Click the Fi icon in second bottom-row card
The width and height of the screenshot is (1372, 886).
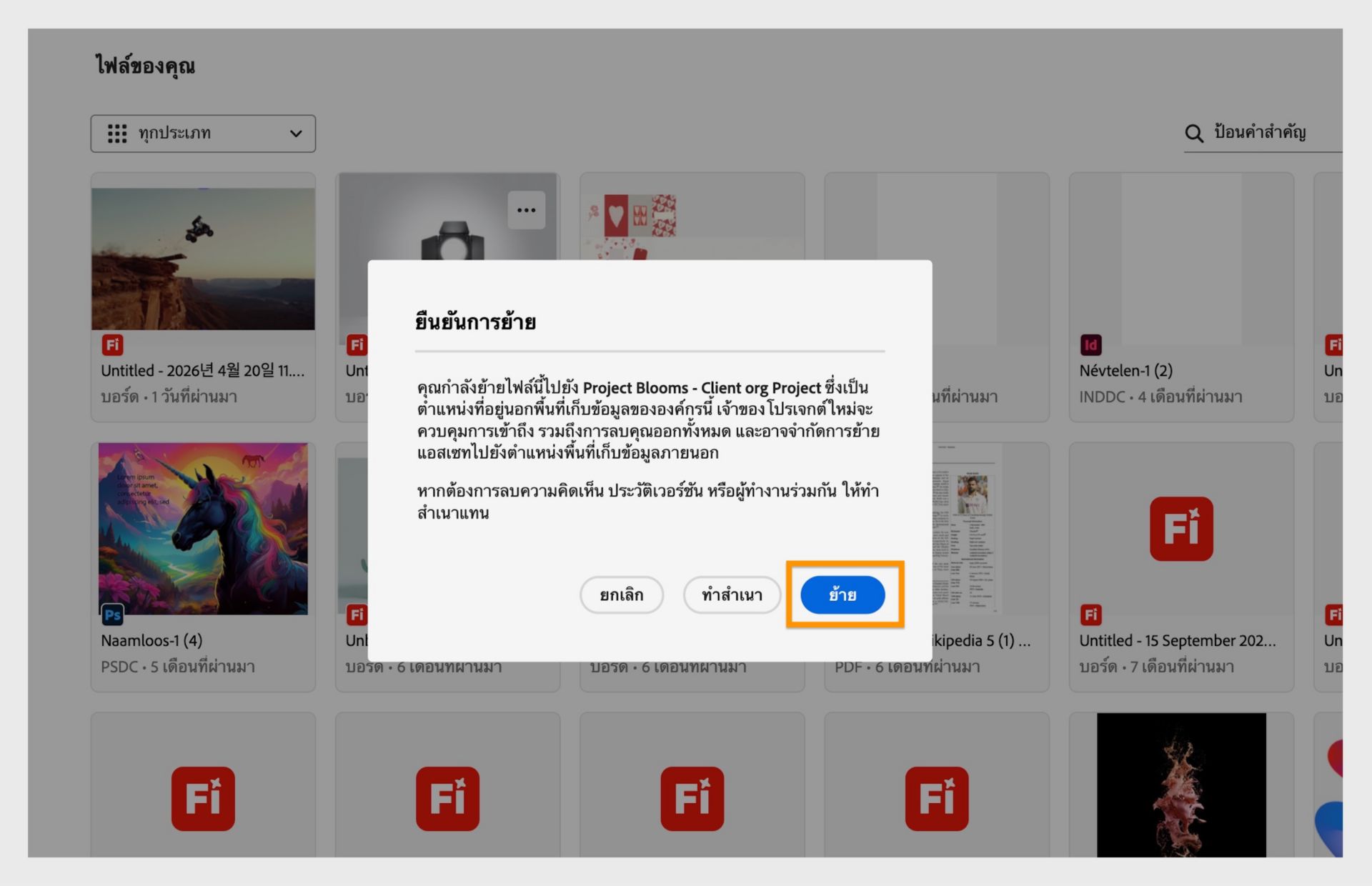(447, 799)
